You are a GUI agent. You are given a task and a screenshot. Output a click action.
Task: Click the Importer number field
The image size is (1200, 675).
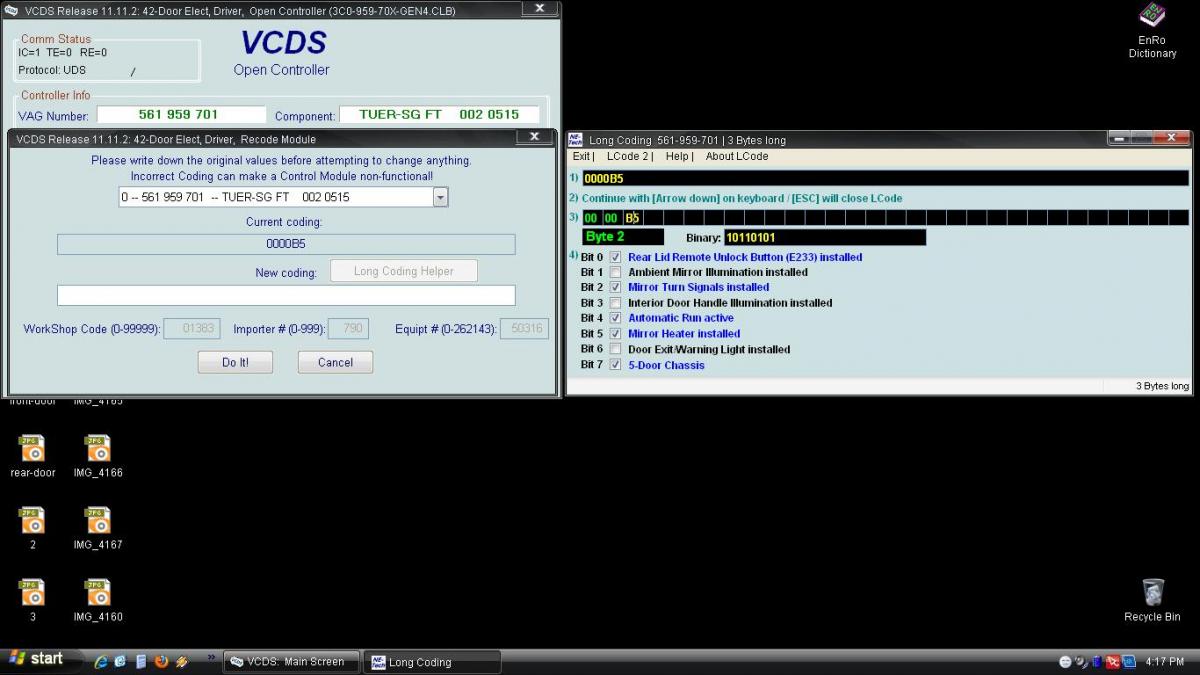(348, 329)
